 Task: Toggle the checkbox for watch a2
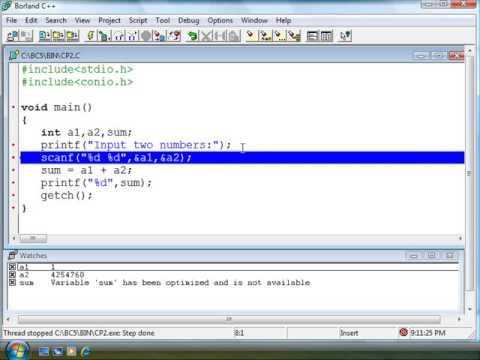12,275
